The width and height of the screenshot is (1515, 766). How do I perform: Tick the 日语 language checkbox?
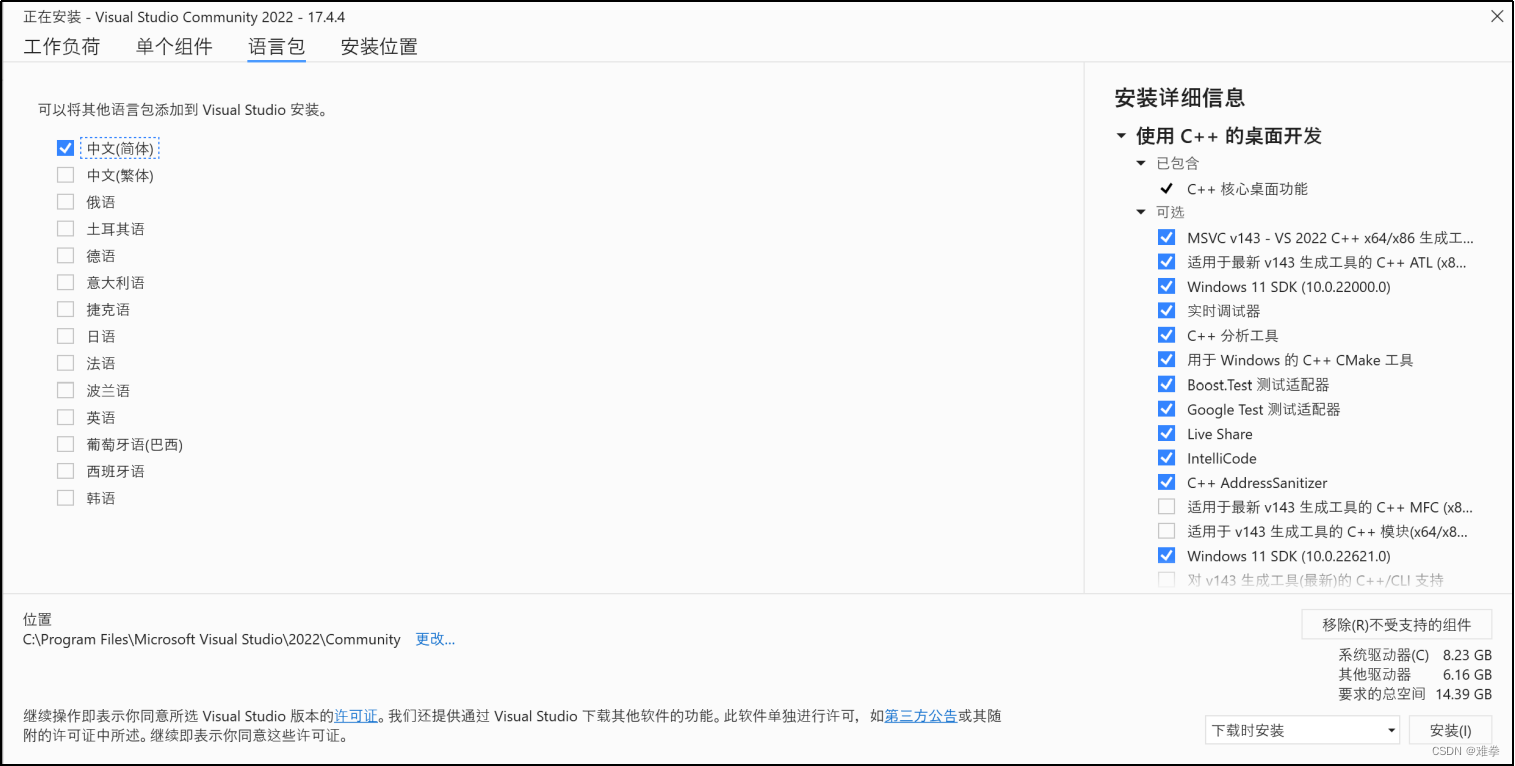(x=66, y=336)
